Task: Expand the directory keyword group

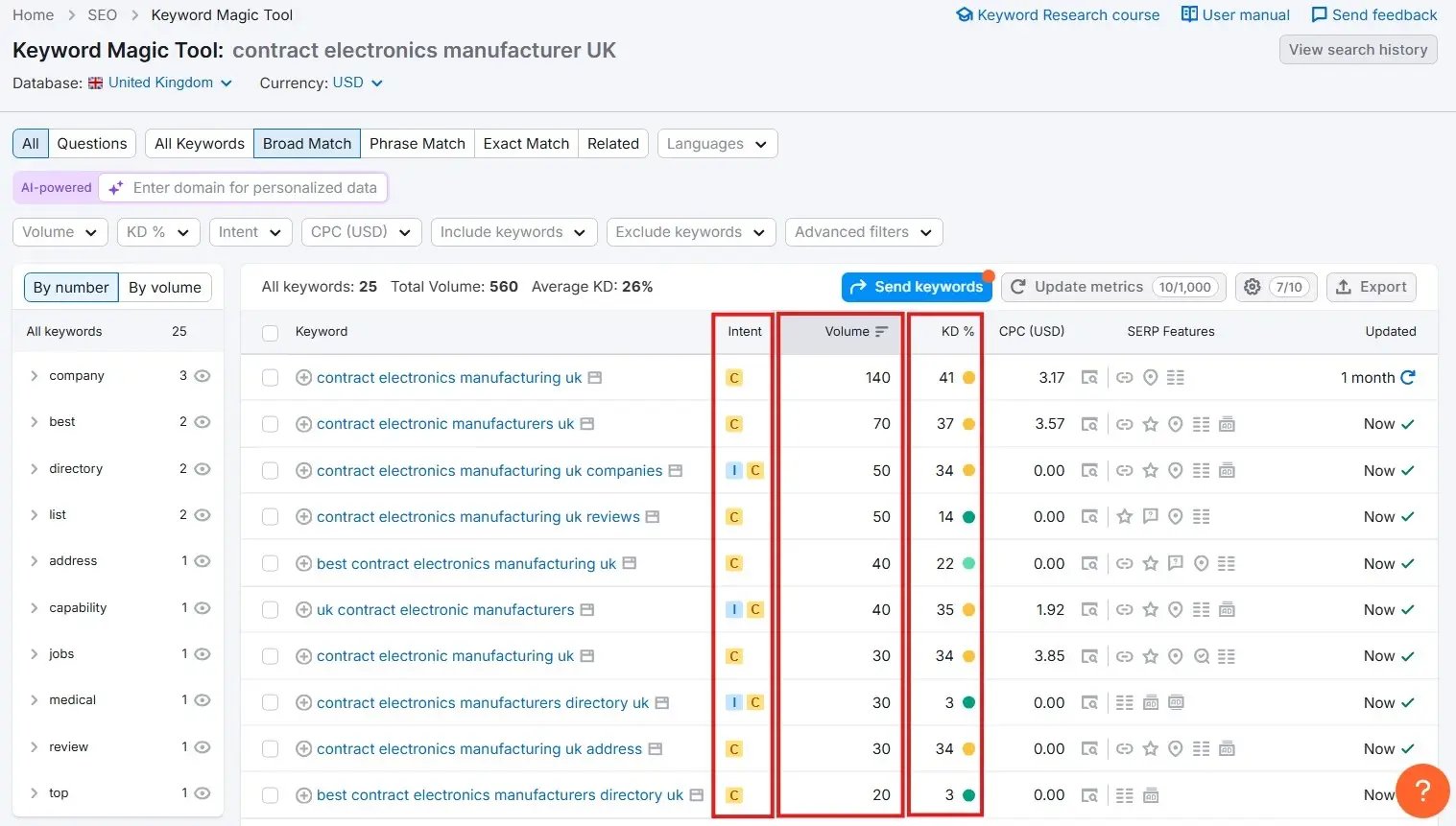Action: tap(33, 468)
